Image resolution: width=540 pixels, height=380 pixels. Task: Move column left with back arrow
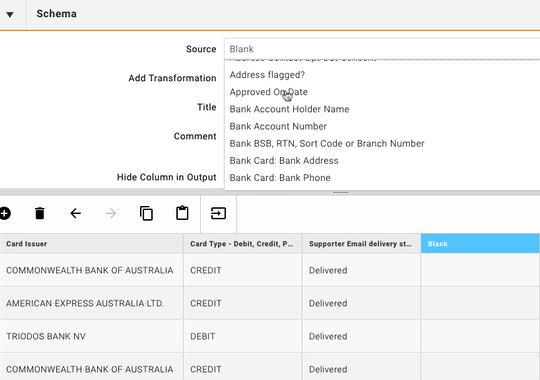(x=75, y=213)
